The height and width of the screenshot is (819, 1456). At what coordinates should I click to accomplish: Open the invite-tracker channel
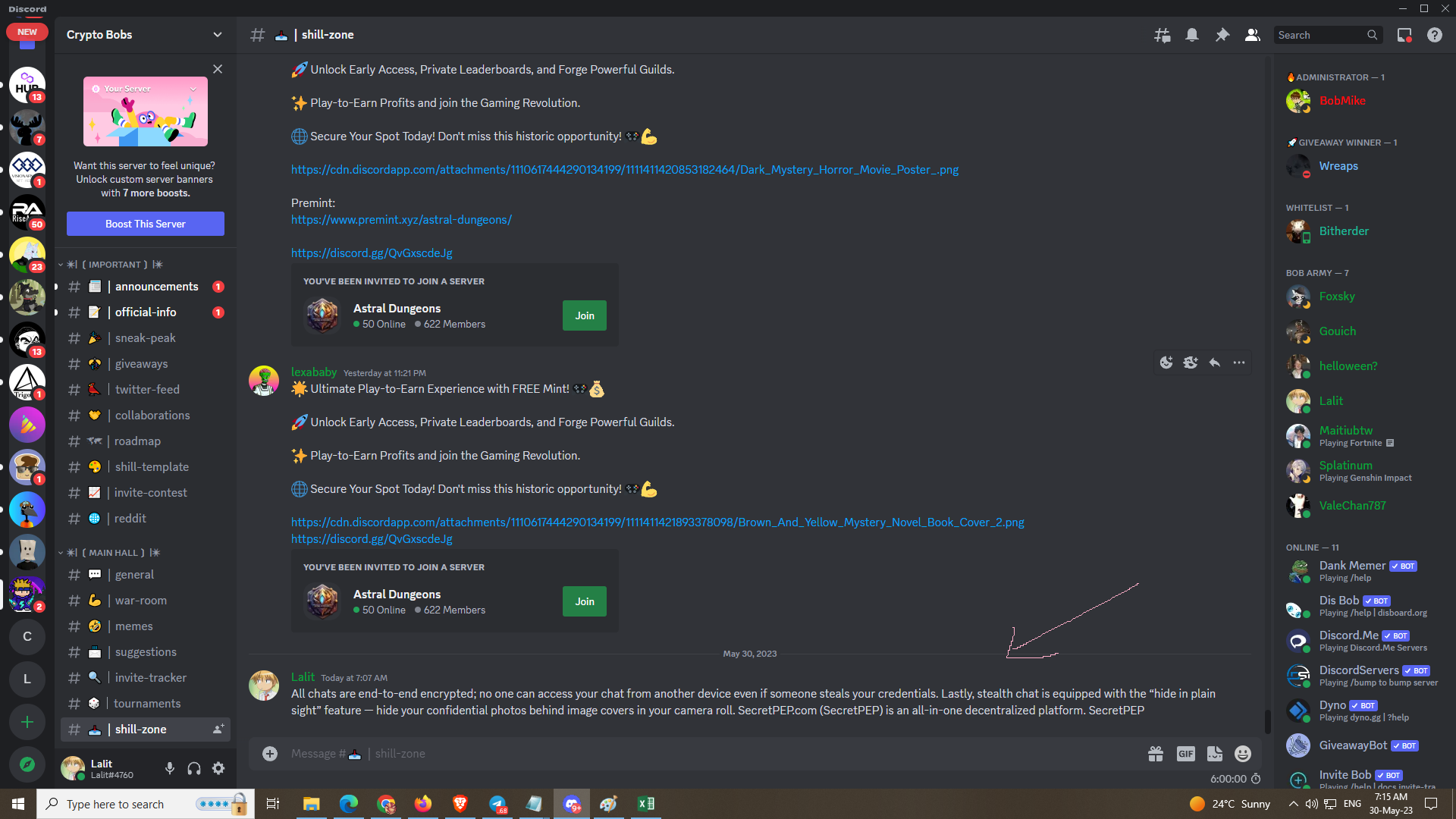146,678
